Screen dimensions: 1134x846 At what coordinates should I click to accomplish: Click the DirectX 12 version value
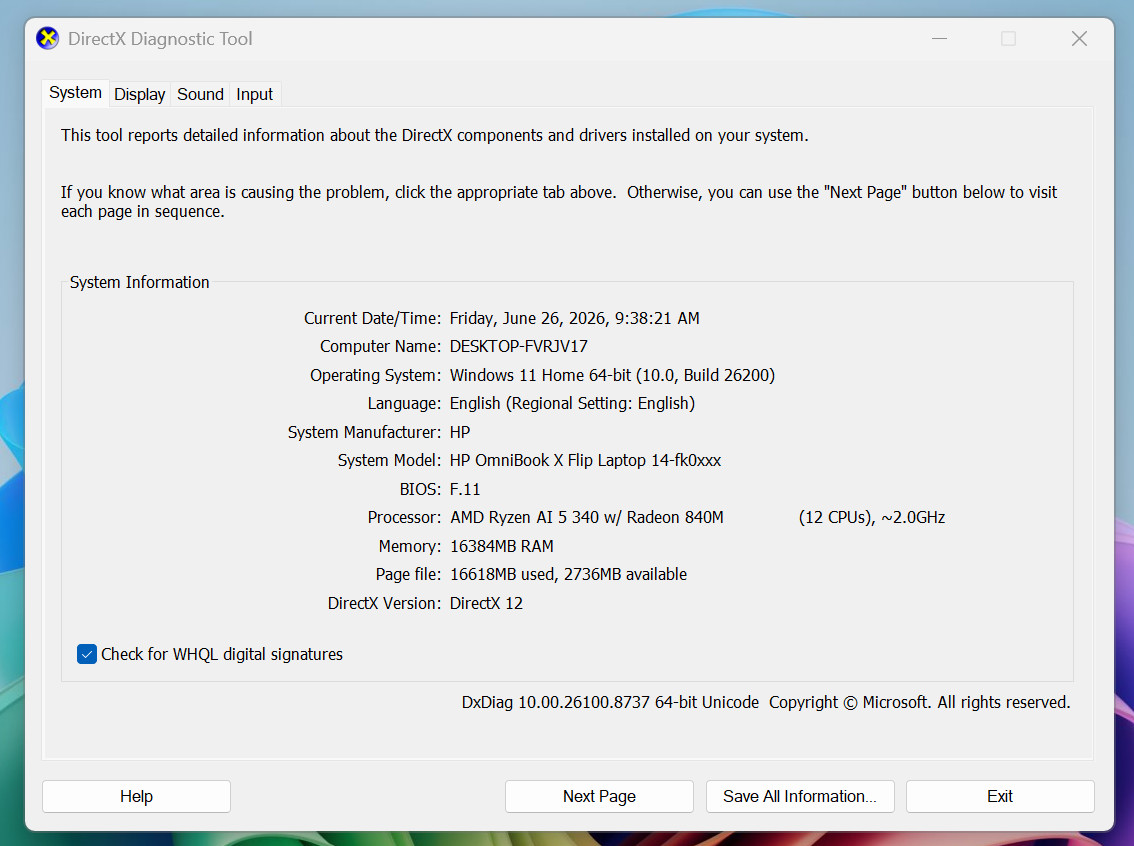point(486,604)
